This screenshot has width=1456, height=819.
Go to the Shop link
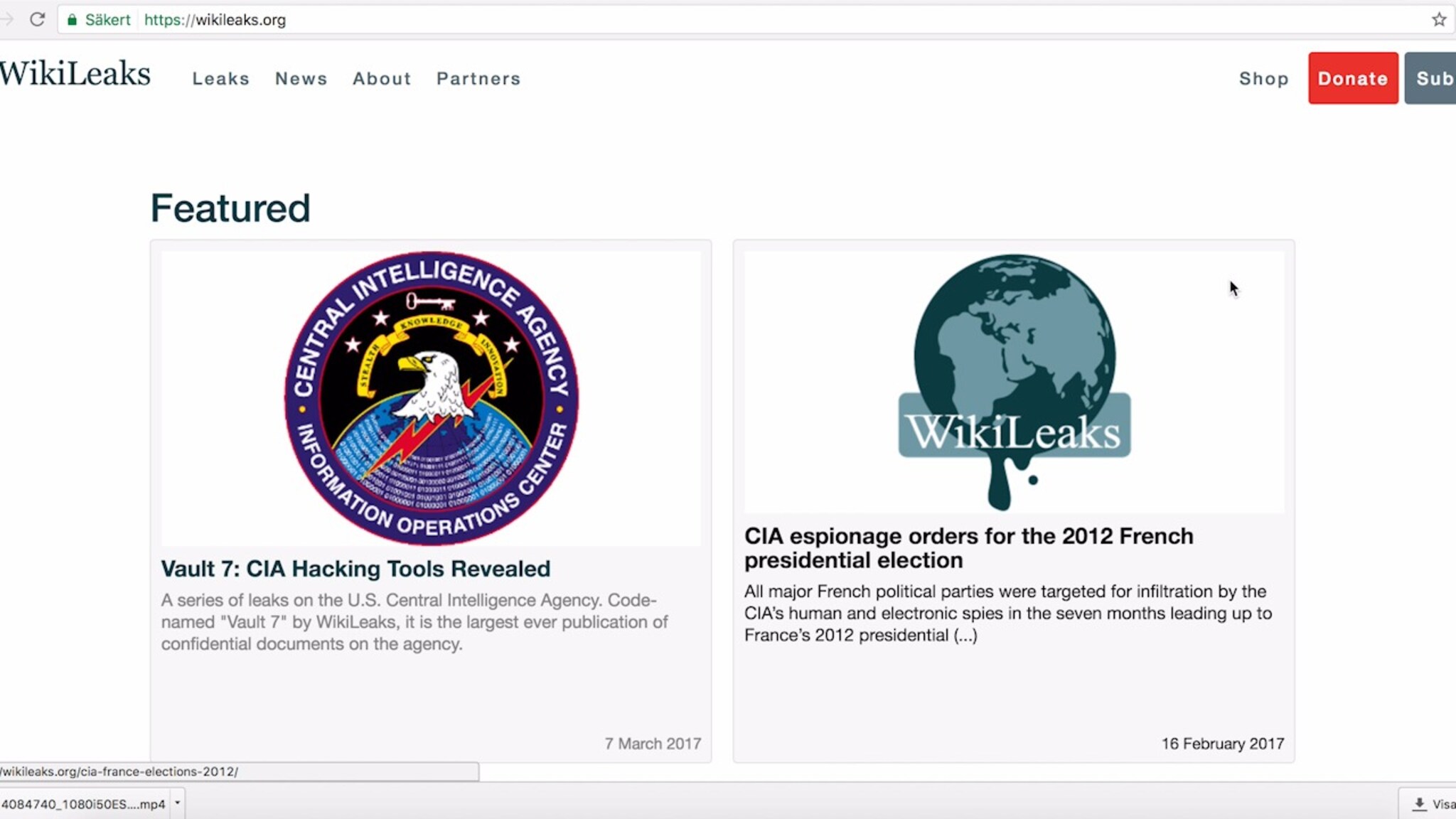pyautogui.click(x=1263, y=78)
